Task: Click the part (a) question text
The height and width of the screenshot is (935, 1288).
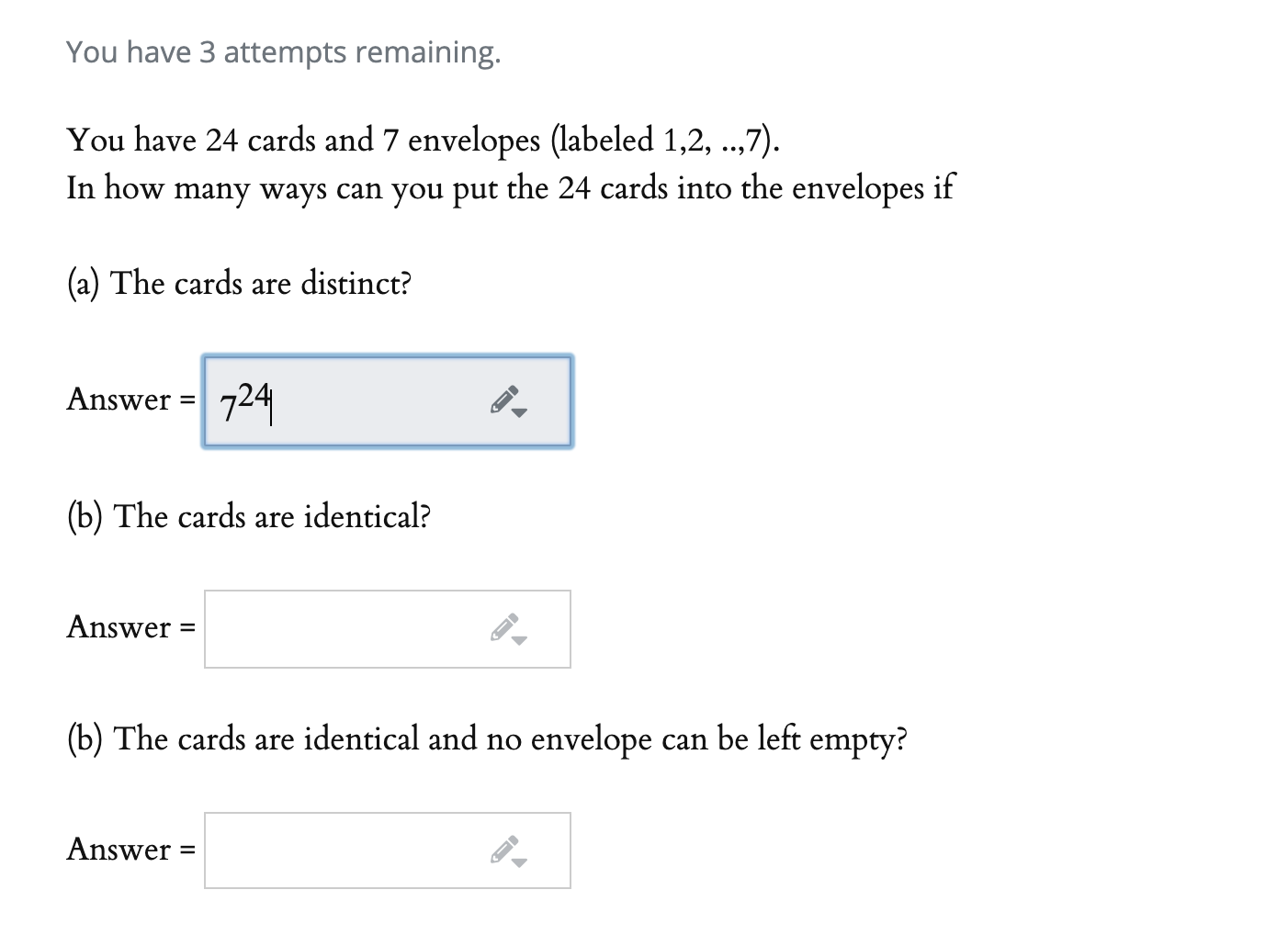Action: click(238, 284)
